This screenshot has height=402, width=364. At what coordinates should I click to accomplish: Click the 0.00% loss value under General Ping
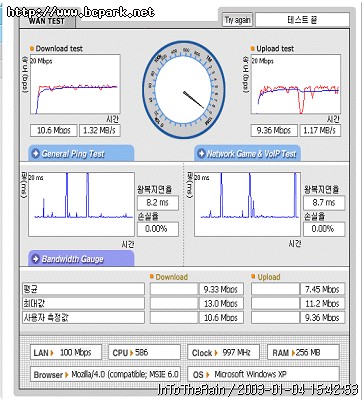(158, 229)
